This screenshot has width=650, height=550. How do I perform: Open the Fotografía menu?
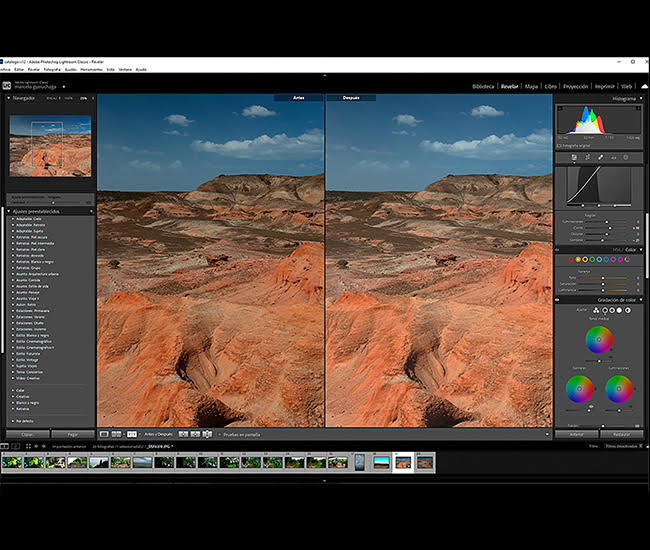[51, 69]
